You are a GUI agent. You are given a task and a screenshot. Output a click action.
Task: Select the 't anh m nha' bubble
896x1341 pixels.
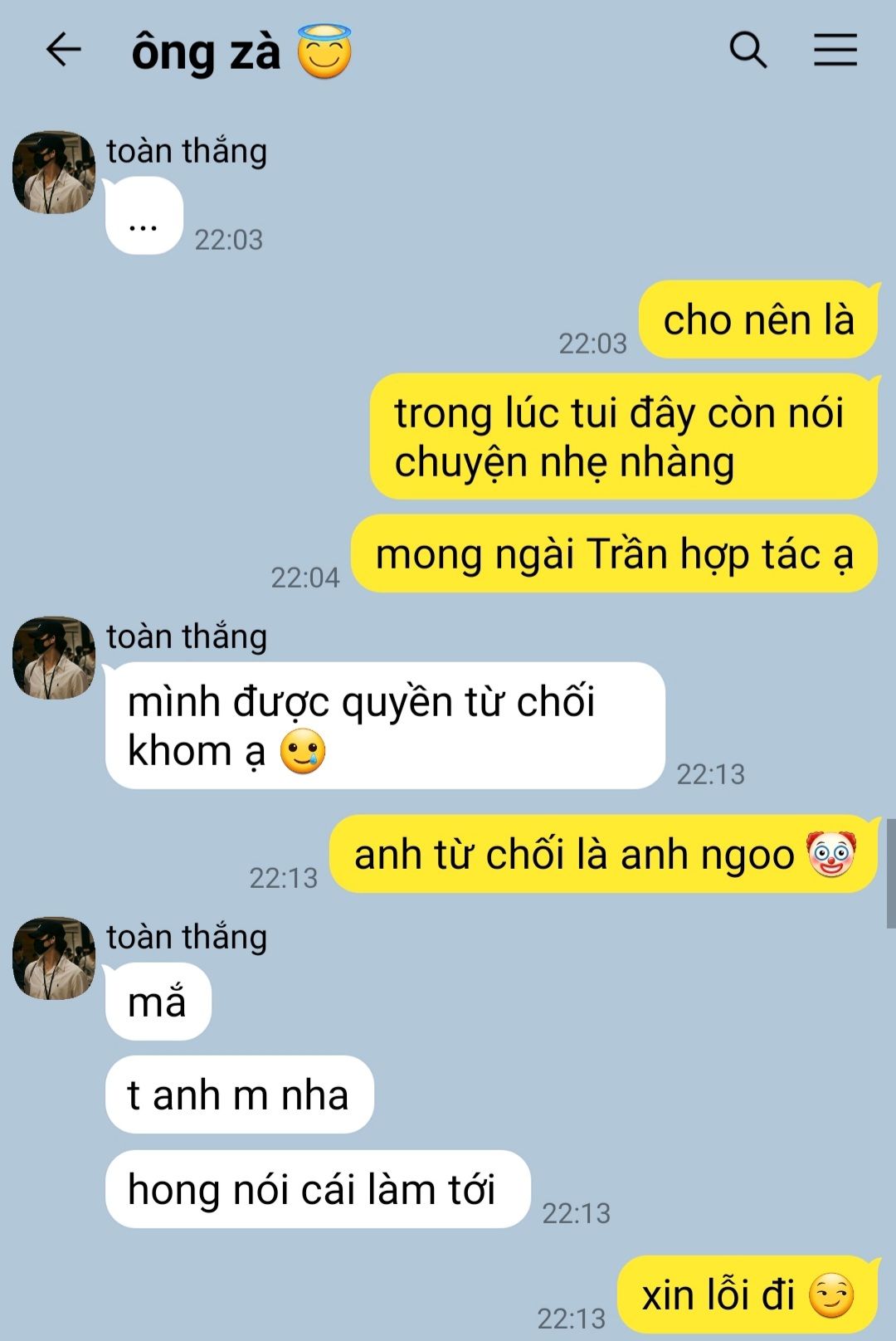pyautogui.click(x=240, y=1095)
